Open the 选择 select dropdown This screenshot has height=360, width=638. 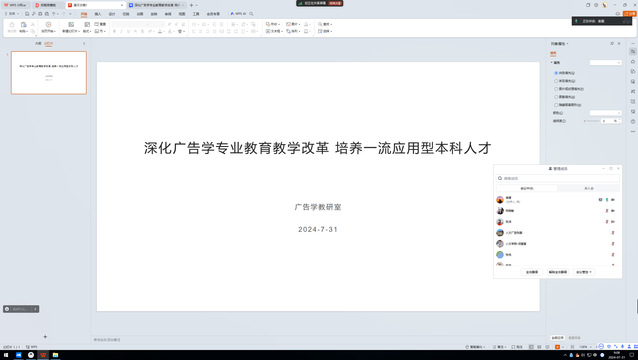click(x=325, y=31)
